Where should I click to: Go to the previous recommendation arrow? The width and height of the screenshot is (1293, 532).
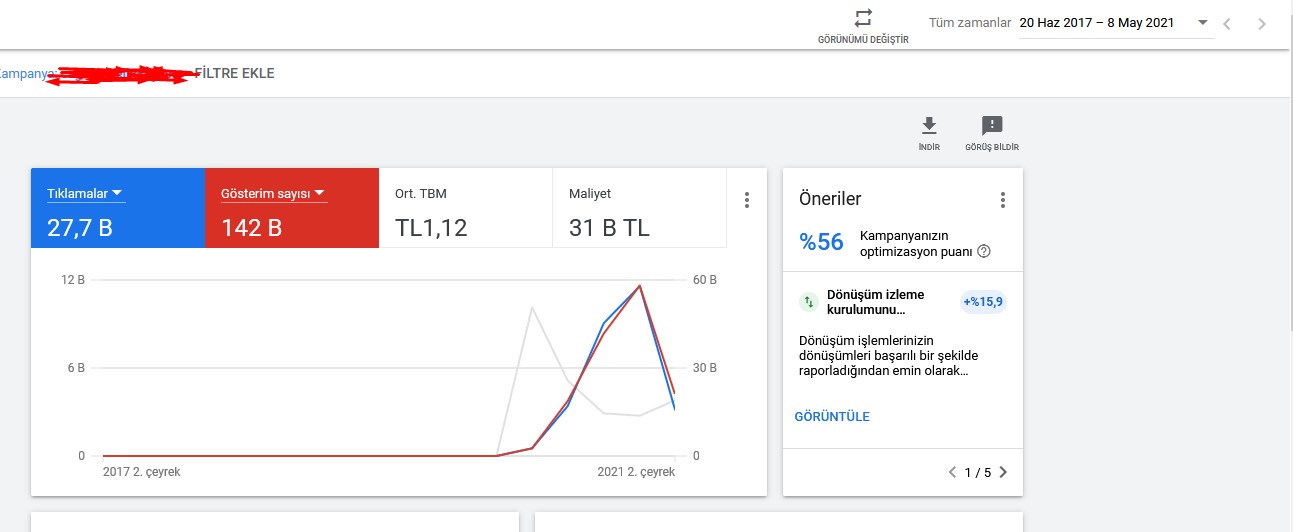pyautogui.click(x=952, y=472)
